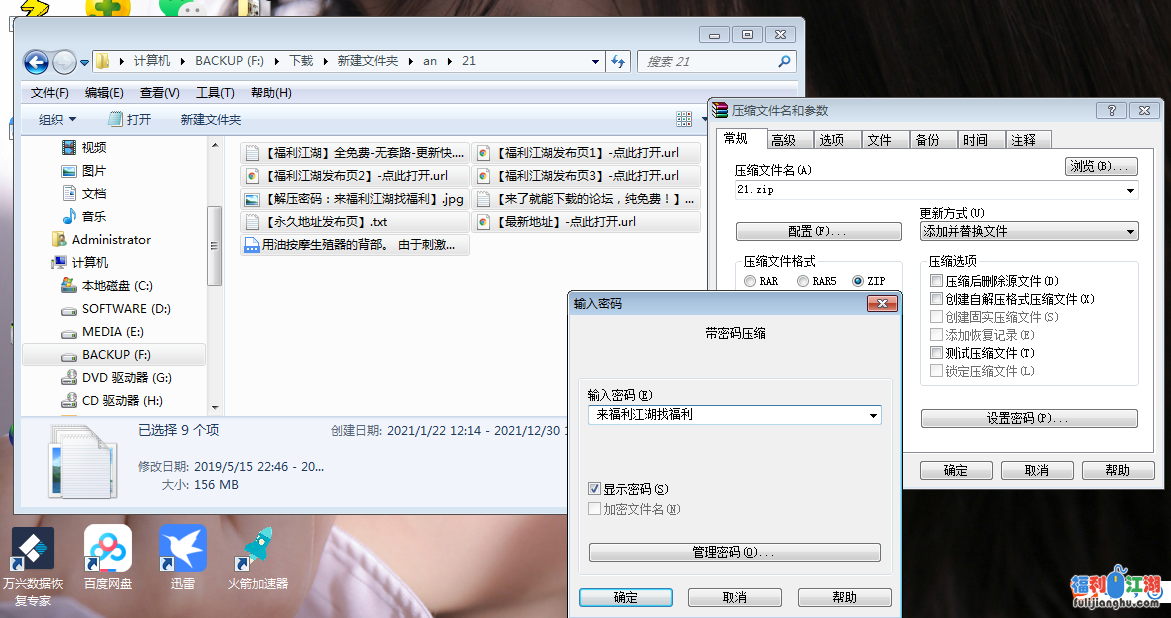Click the Explorer back navigation arrow
The height and width of the screenshot is (618, 1171).
tap(36, 61)
